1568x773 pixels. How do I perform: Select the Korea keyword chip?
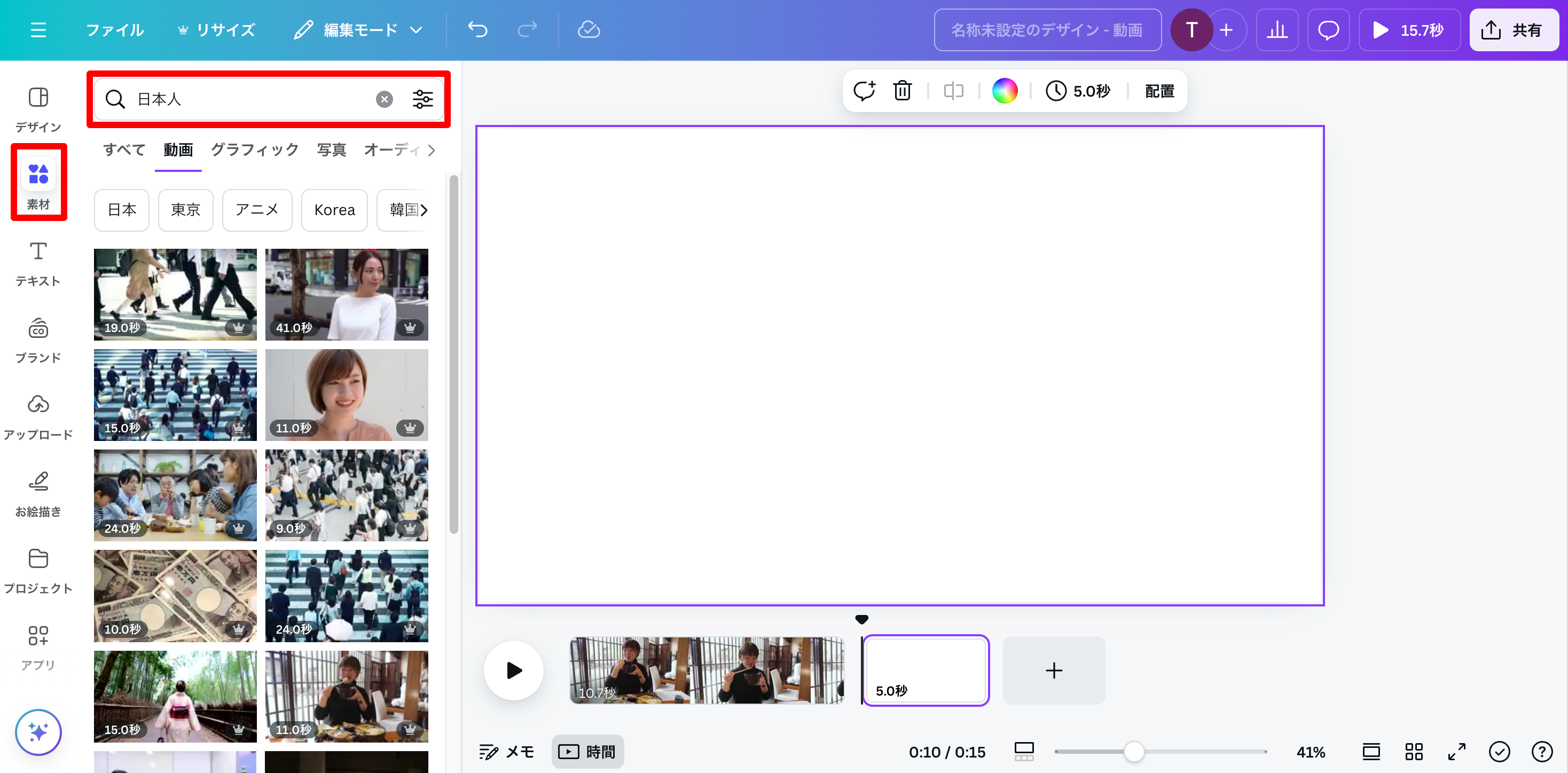click(x=334, y=210)
